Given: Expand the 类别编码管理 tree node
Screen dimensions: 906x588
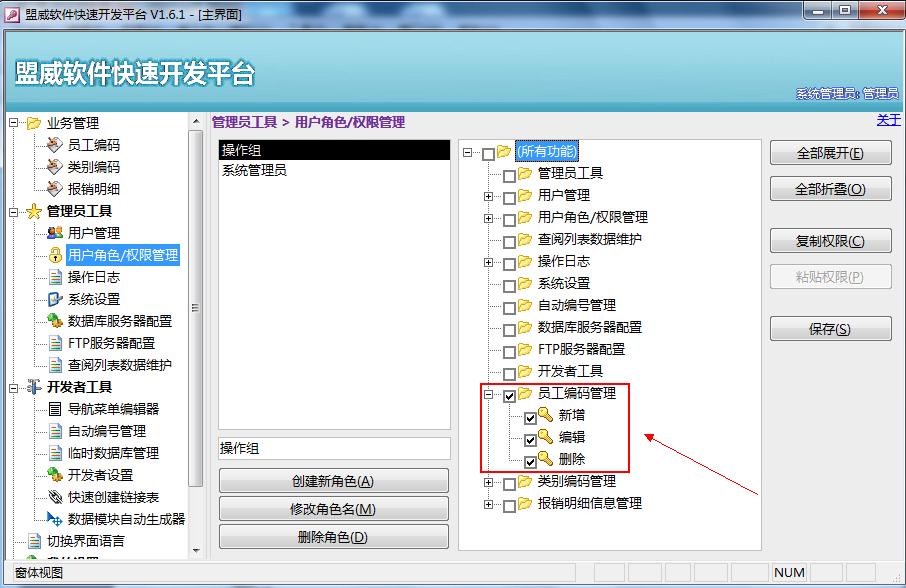Looking at the screenshot, I should click(489, 482).
